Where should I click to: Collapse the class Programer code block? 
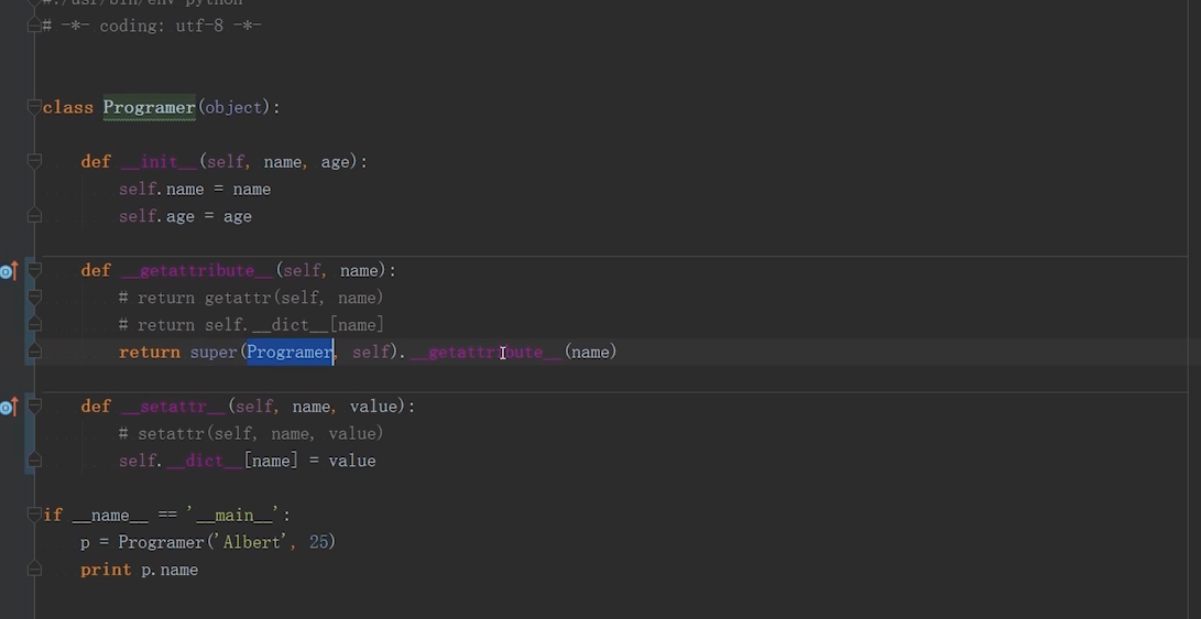35,107
